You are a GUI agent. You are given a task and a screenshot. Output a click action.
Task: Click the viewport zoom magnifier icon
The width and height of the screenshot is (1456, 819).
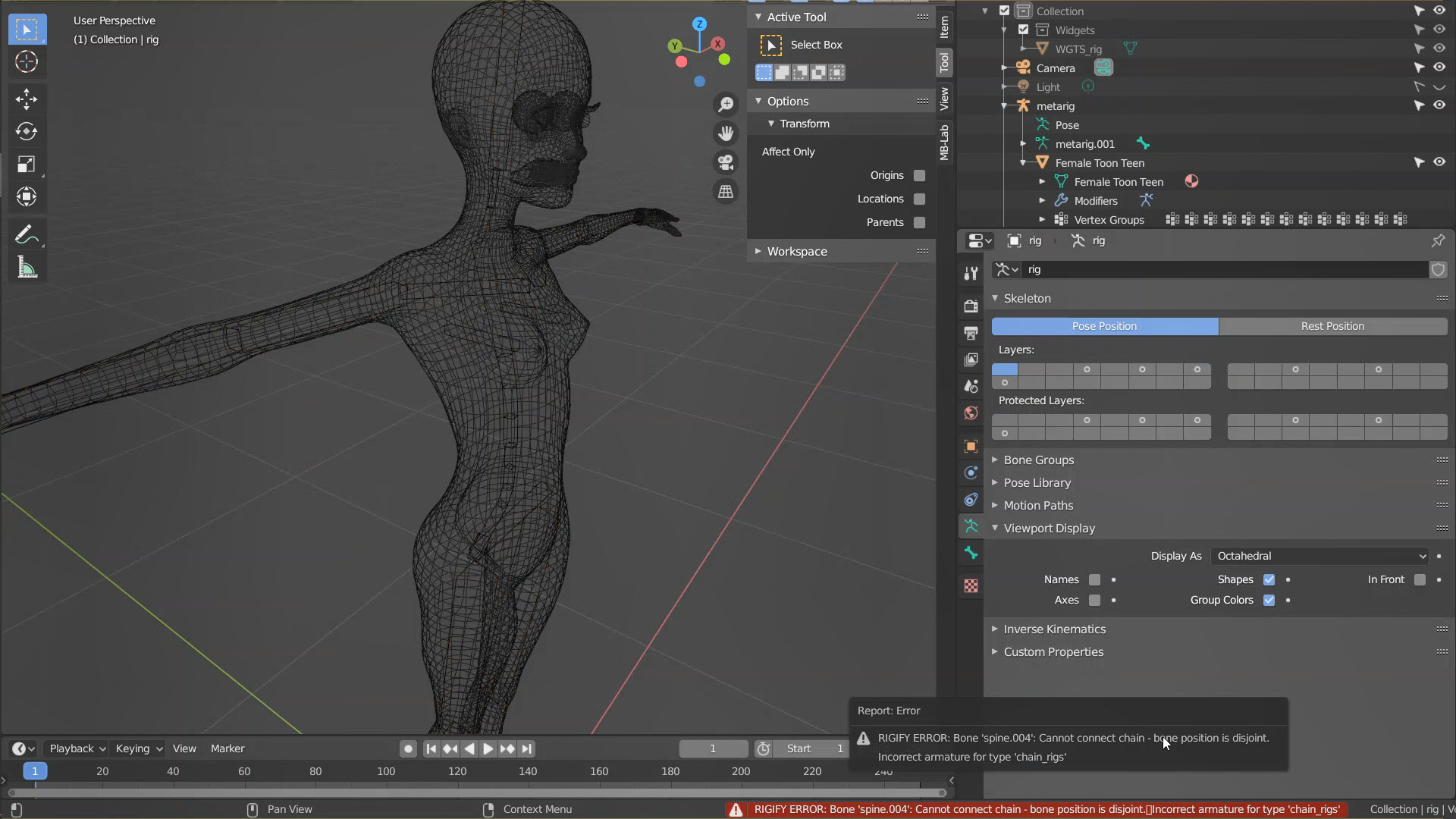coord(726,105)
